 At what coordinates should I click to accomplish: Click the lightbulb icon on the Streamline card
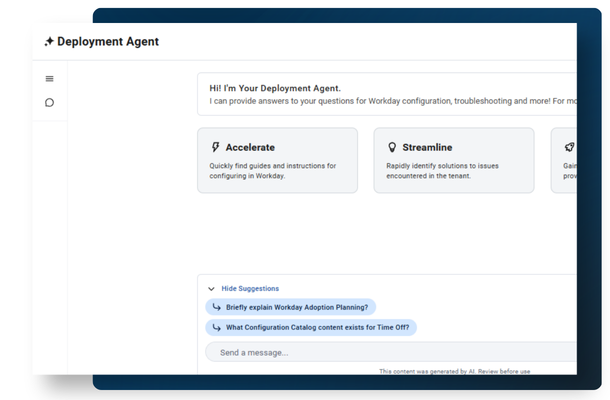click(x=392, y=147)
